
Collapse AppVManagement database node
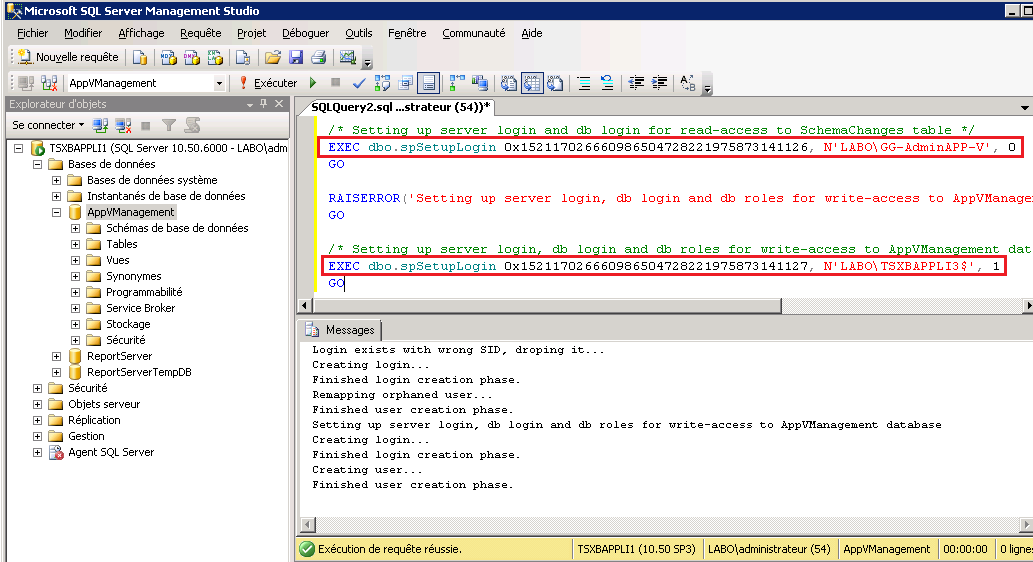(57, 212)
